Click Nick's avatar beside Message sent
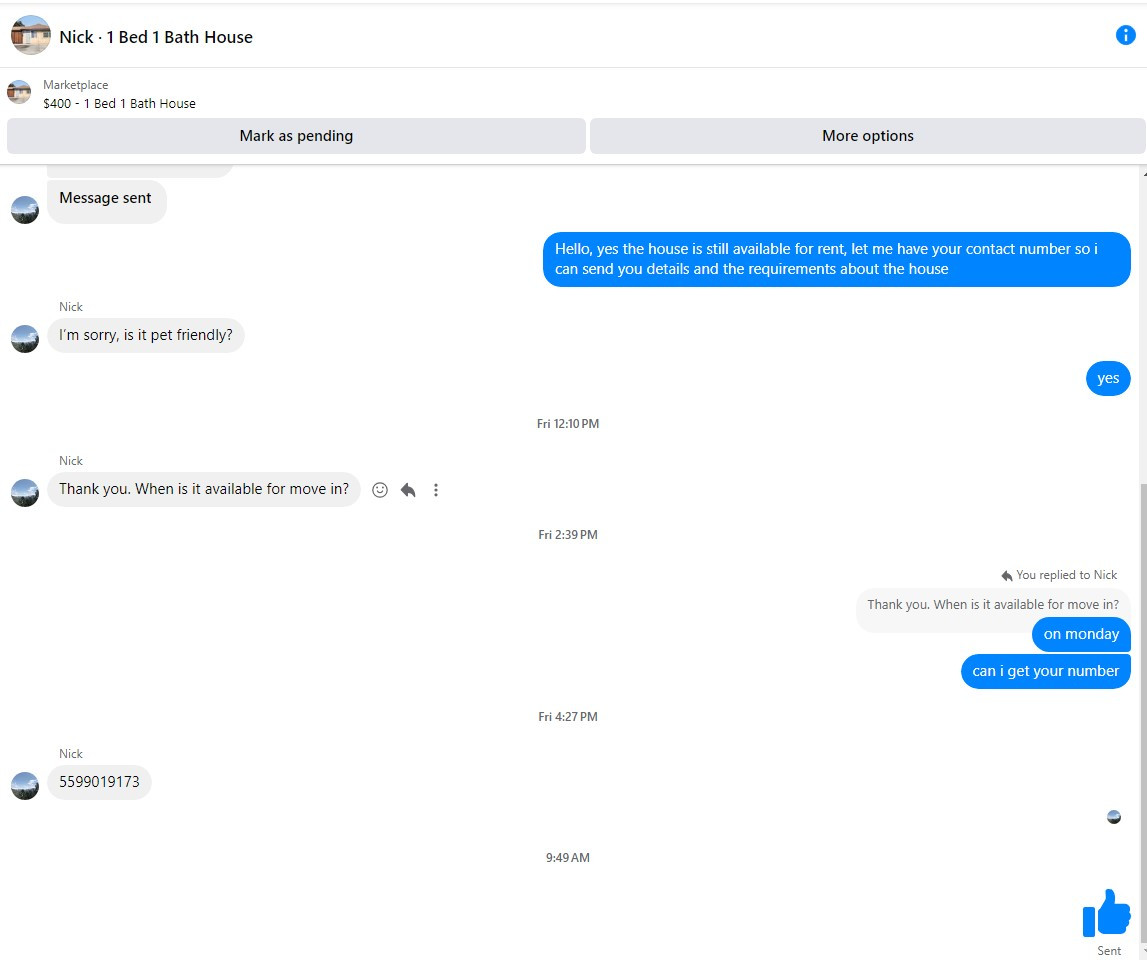The width and height of the screenshot is (1147, 972). (x=25, y=209)
